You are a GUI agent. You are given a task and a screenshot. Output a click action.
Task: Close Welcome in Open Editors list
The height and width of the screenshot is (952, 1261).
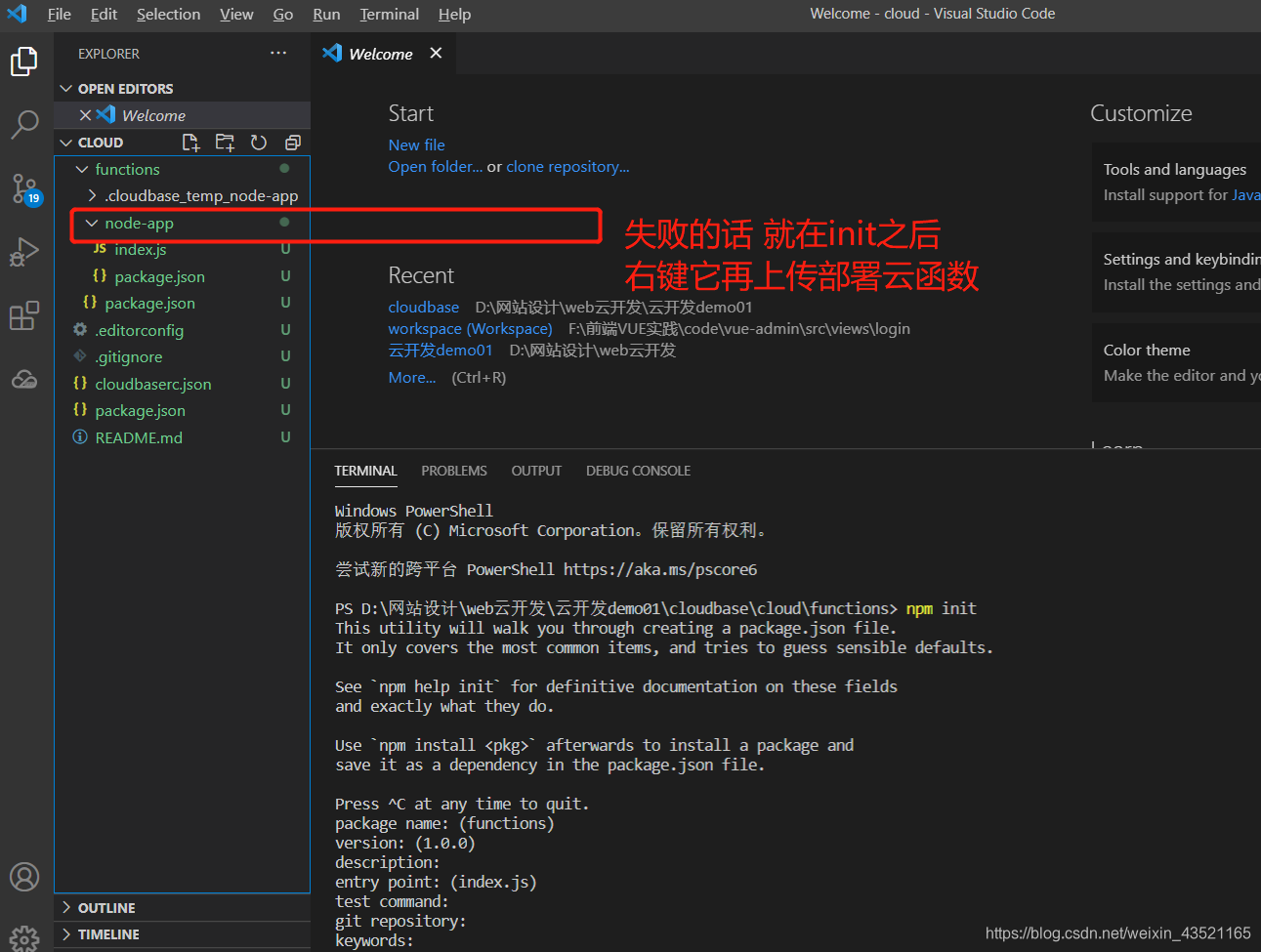coord(85,115)
